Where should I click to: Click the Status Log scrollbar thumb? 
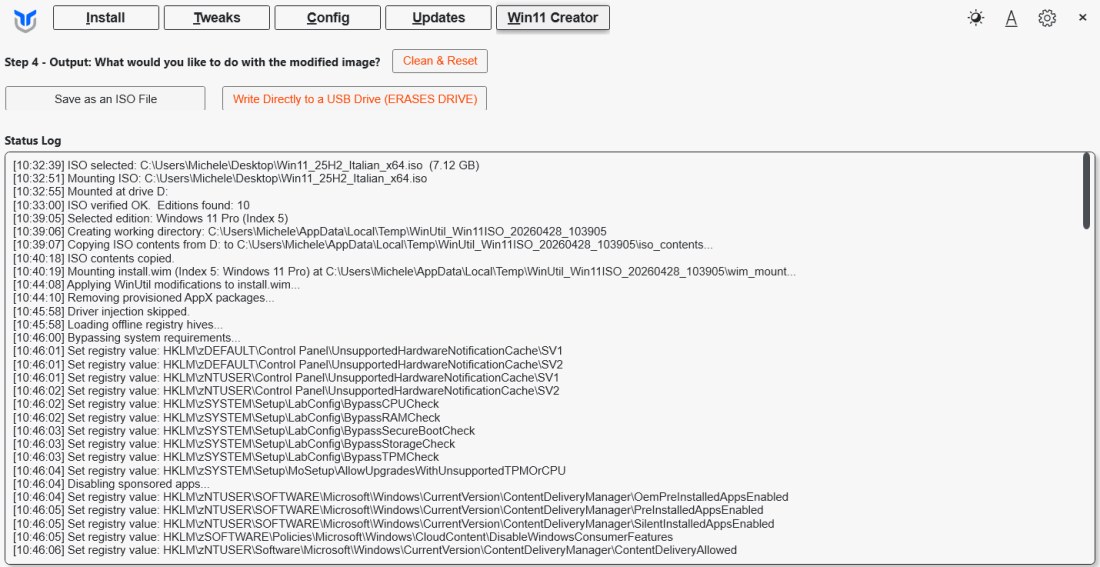pos(1087,191)
